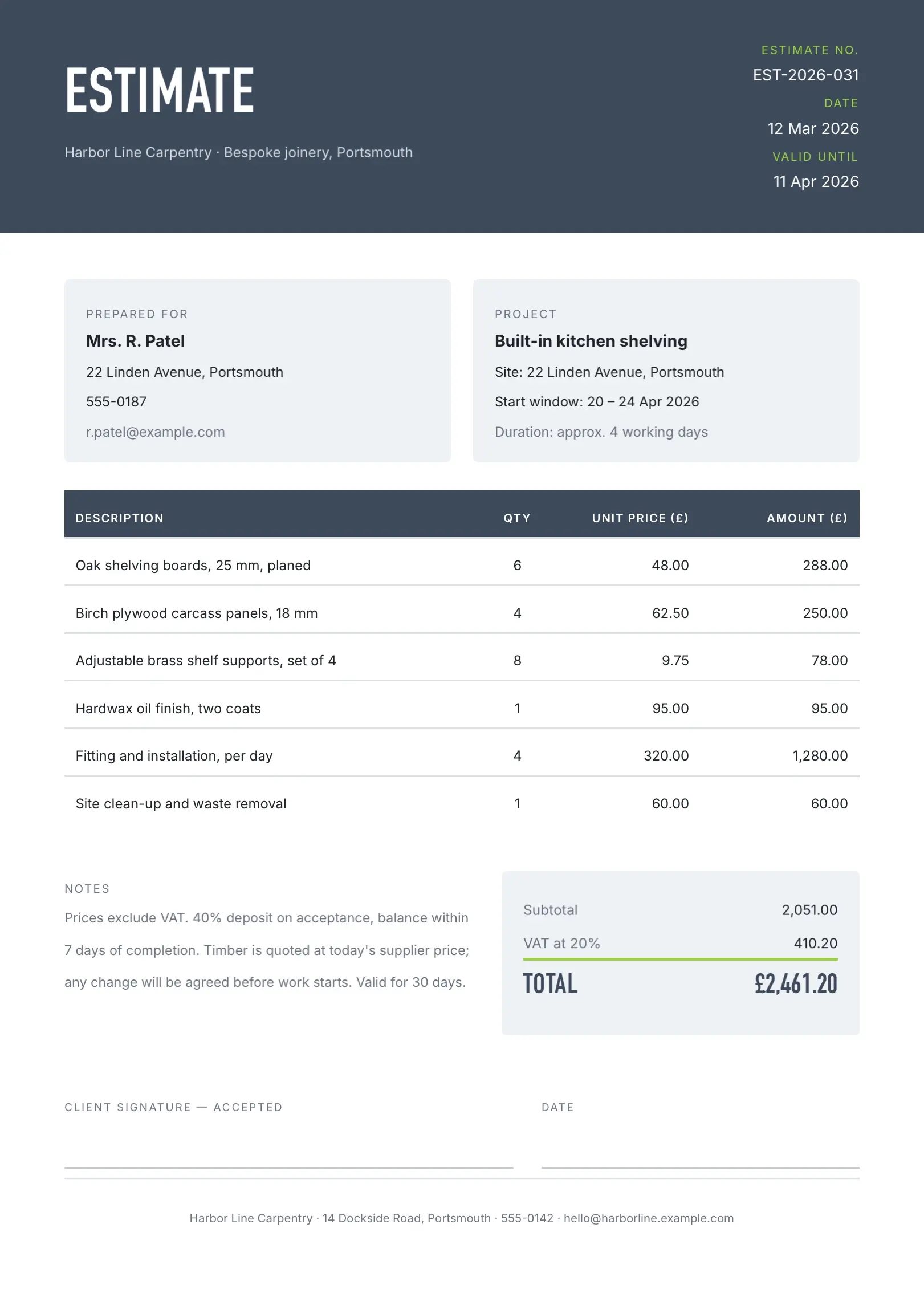Select client name Mrs. R. Patel

click(135, 341)
